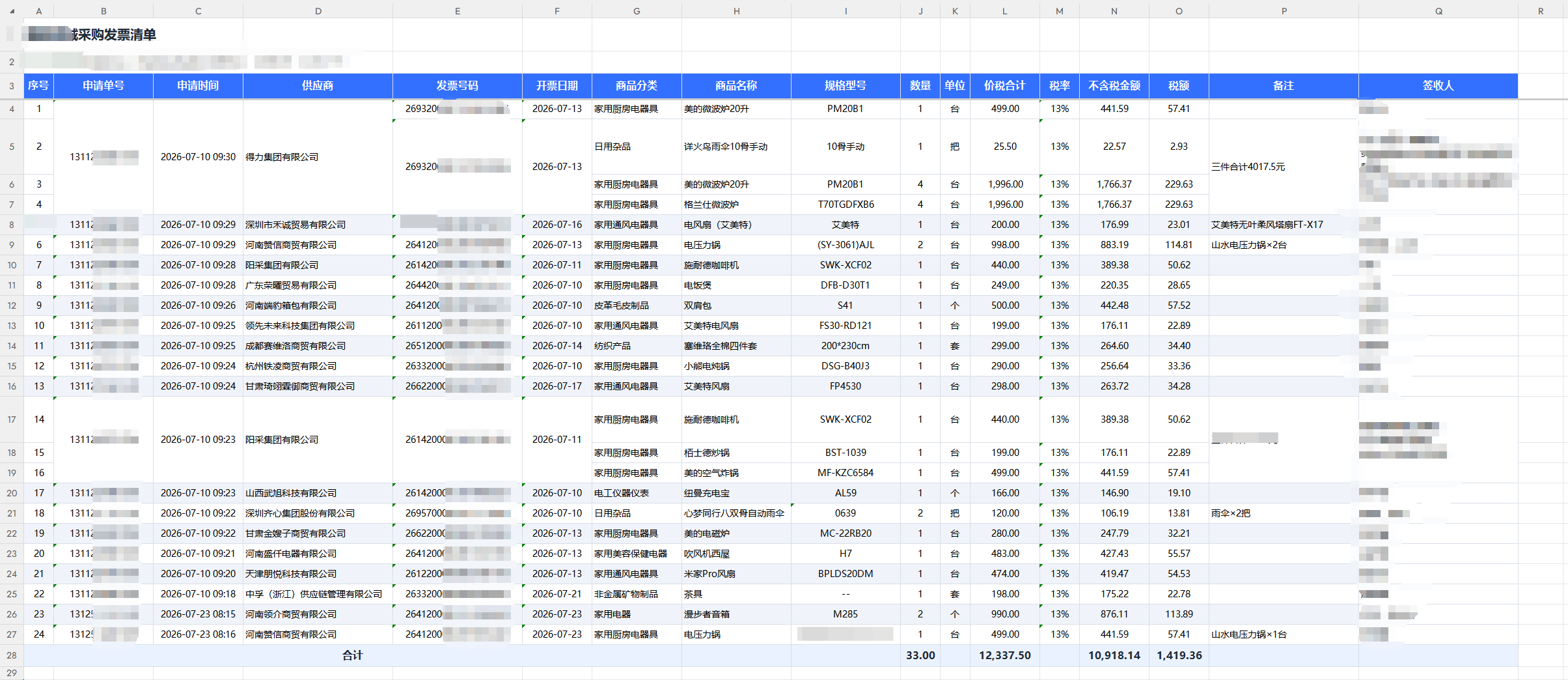Viewport: 1568px width, 680px height.
Task: Select supplier cell 山西武旭科技有限公司
Action: [x=318, y=493]
